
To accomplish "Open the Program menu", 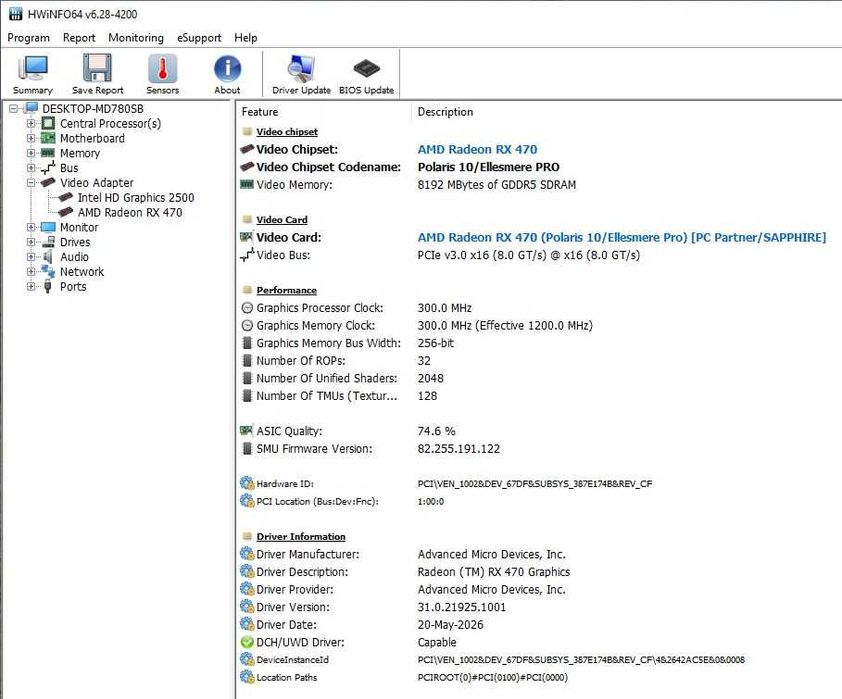I will click(x=28, y=38).
